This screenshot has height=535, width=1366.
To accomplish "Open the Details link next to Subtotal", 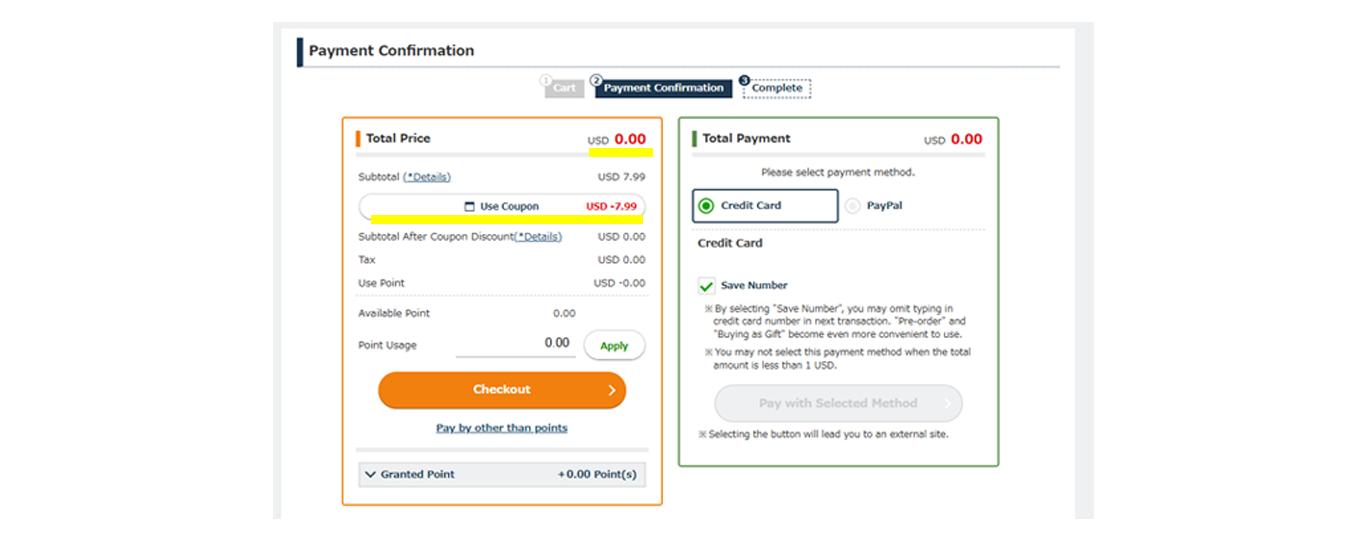I will pyautogui.click(x=427, y=177).
